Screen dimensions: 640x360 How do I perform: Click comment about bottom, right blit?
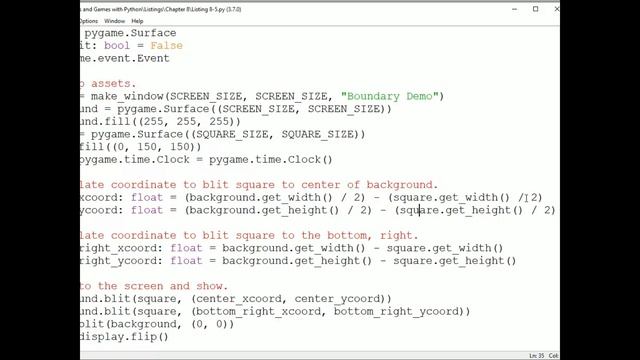pyautogui.click(x=249, y=236)
